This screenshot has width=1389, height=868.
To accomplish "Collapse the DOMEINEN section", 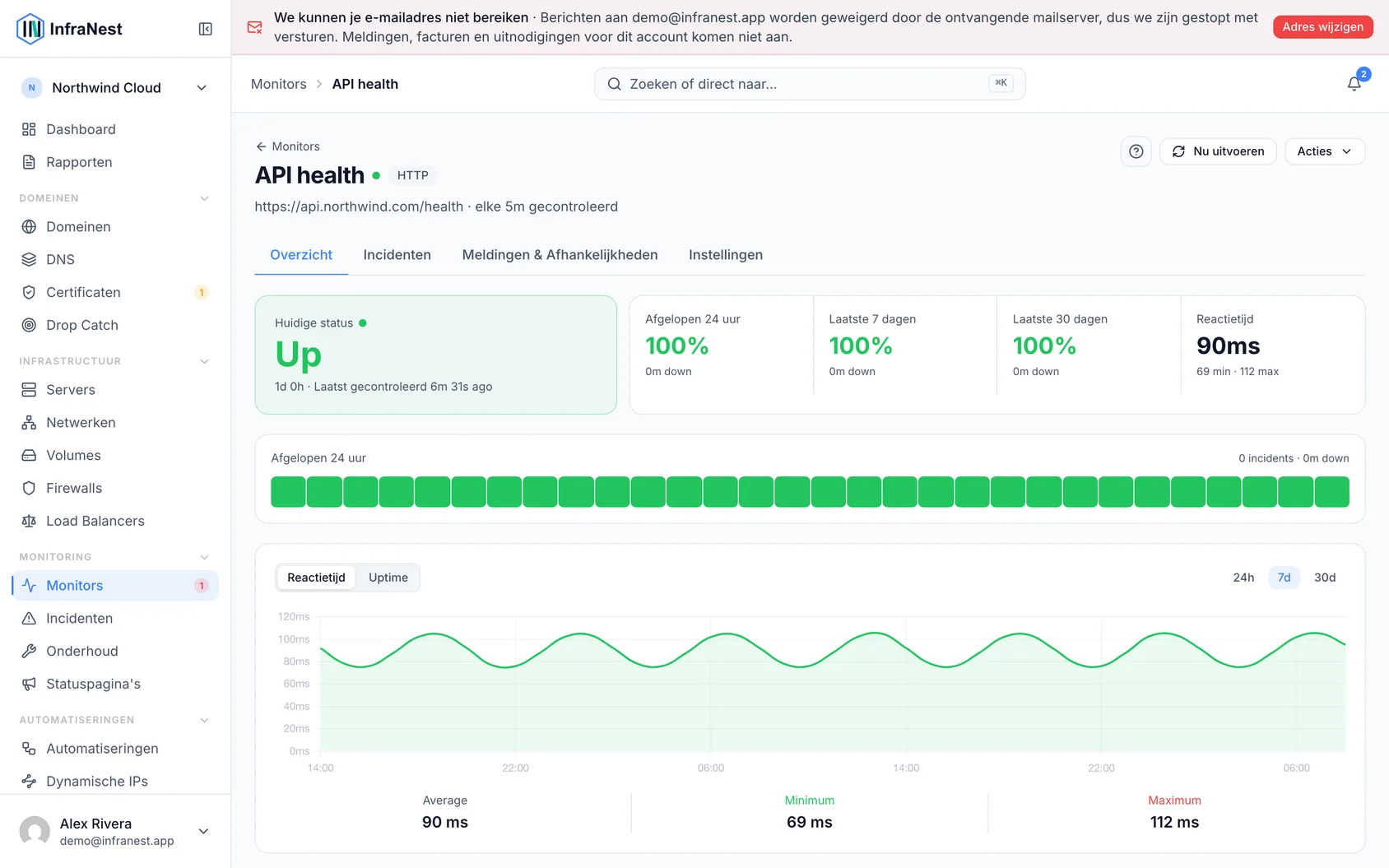I will tap(204, 198).
